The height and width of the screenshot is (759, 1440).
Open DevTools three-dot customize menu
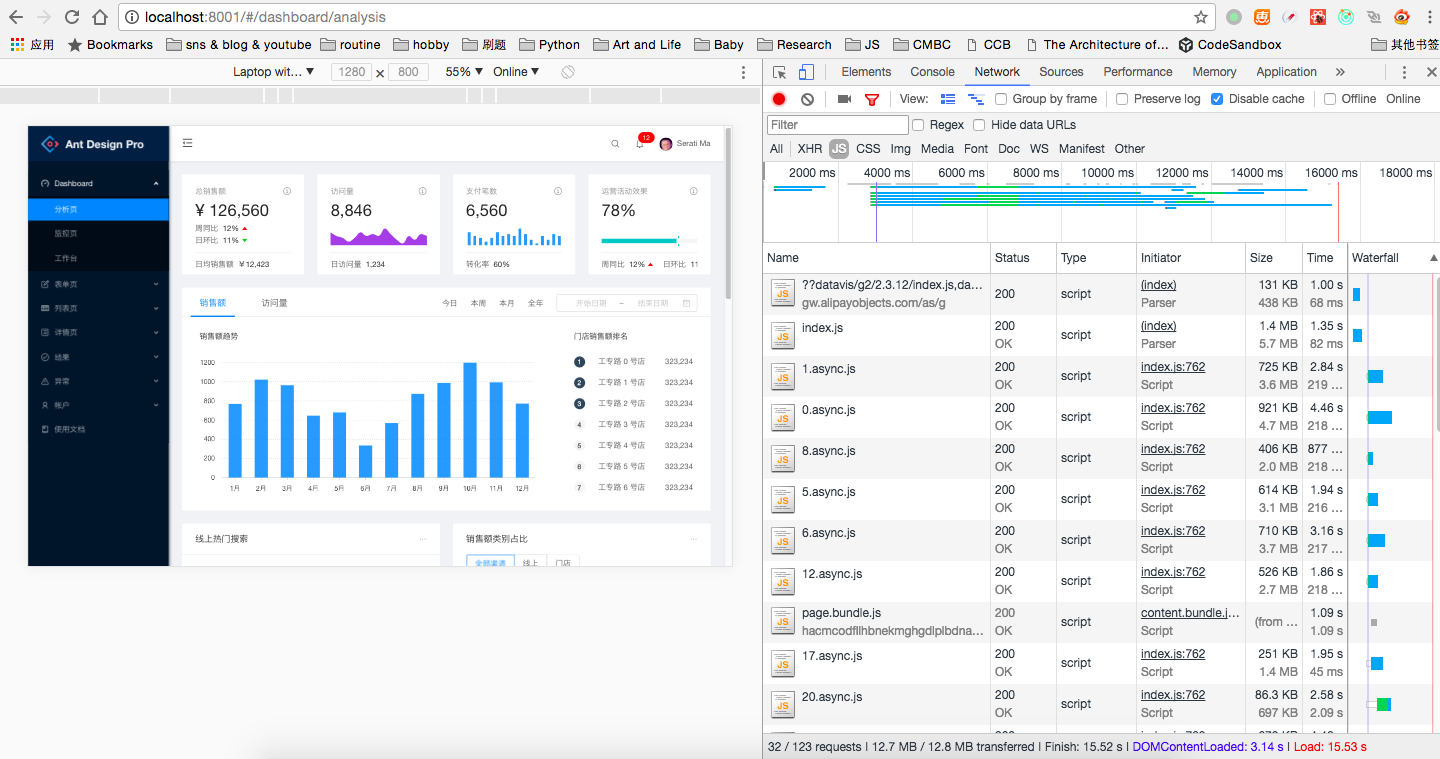coord(1404,72)
